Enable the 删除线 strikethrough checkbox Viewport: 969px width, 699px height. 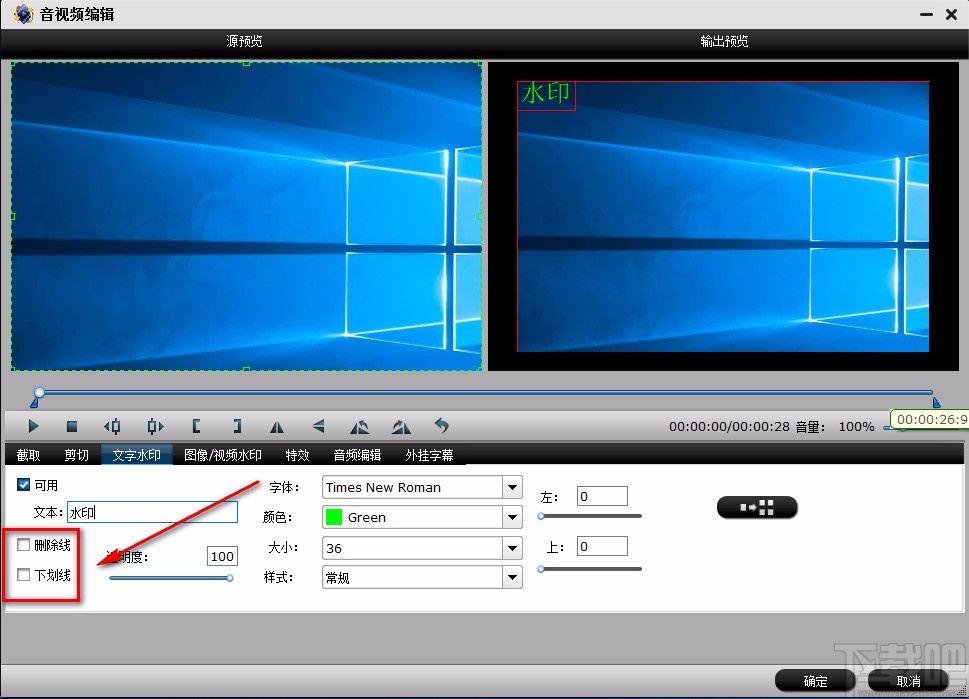click(24, 544)
